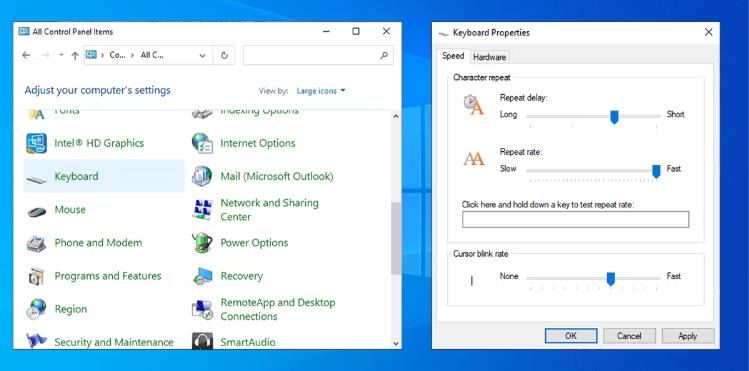Expand the View by Large icons dropdown
The image size is (749, 371).
click(321, 91)
